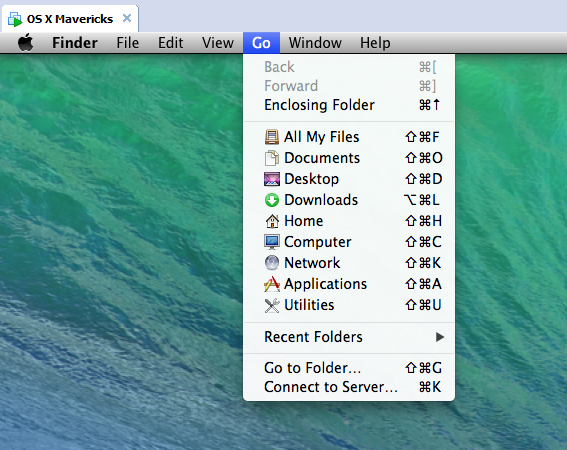Open the Apple logo menu
Screen dimensions: 567x450
tap(26, 43)
